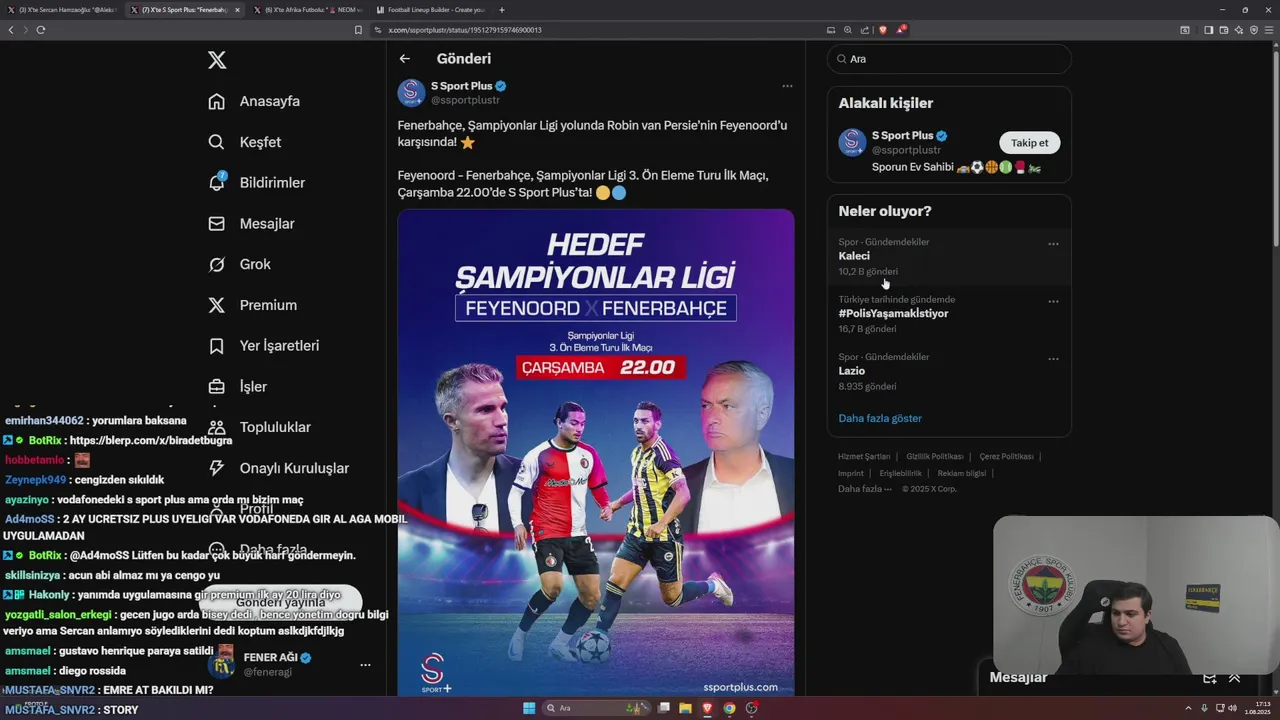This screenshot has width=1280, height=720.
Task: Reload the page
Action: (40, 30)
